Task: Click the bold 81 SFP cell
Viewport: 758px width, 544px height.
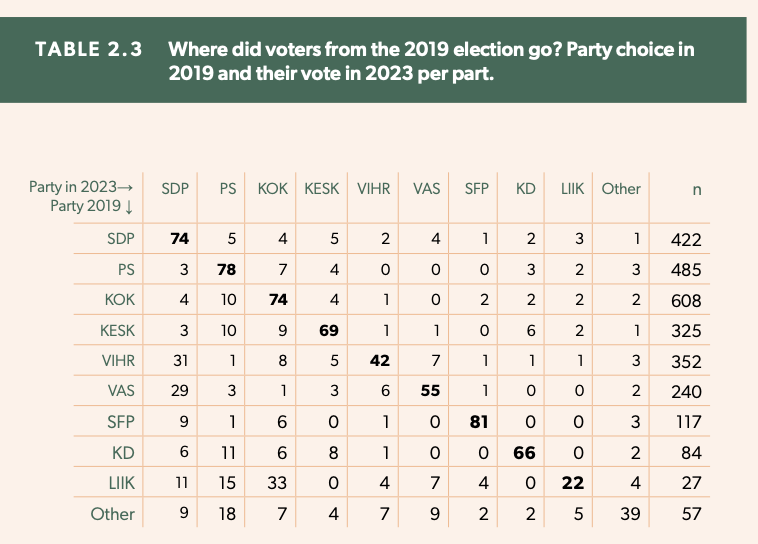Action: [x=479, y=422]
